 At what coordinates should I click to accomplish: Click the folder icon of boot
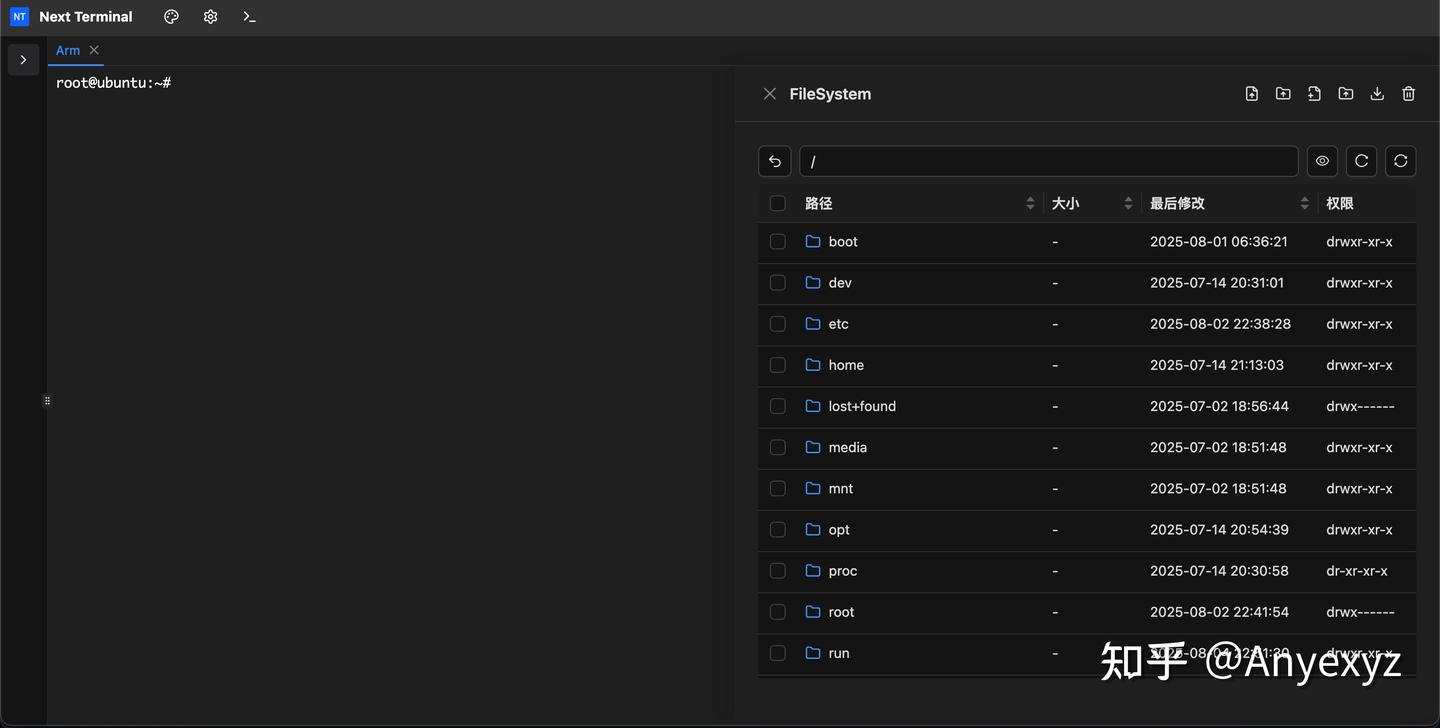point(813,242)
